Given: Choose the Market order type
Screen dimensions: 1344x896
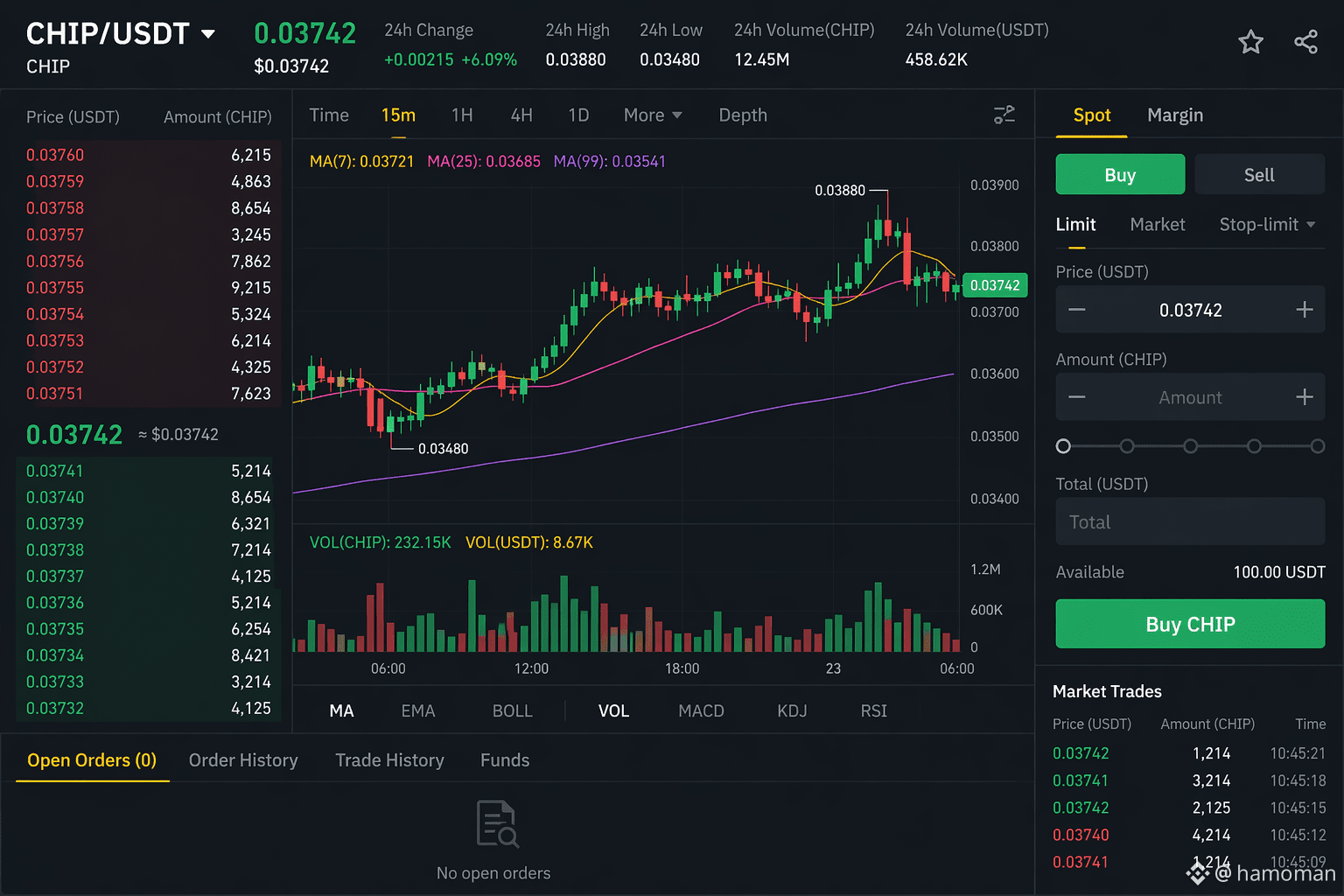Looking at the screenshot, I should coord(1158,225).
